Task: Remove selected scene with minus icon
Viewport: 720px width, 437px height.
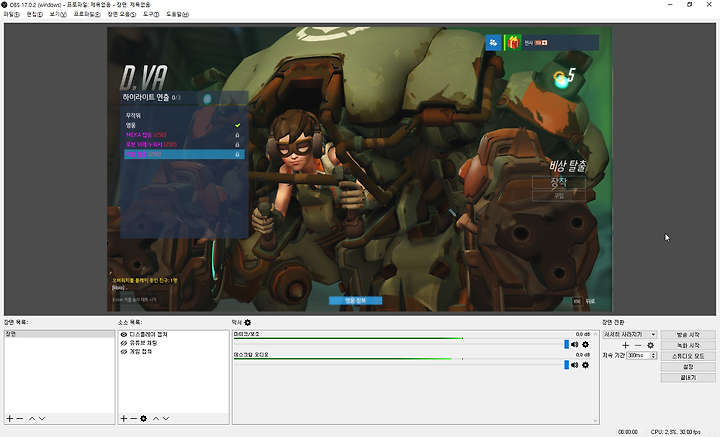Action: pos(20,419)
